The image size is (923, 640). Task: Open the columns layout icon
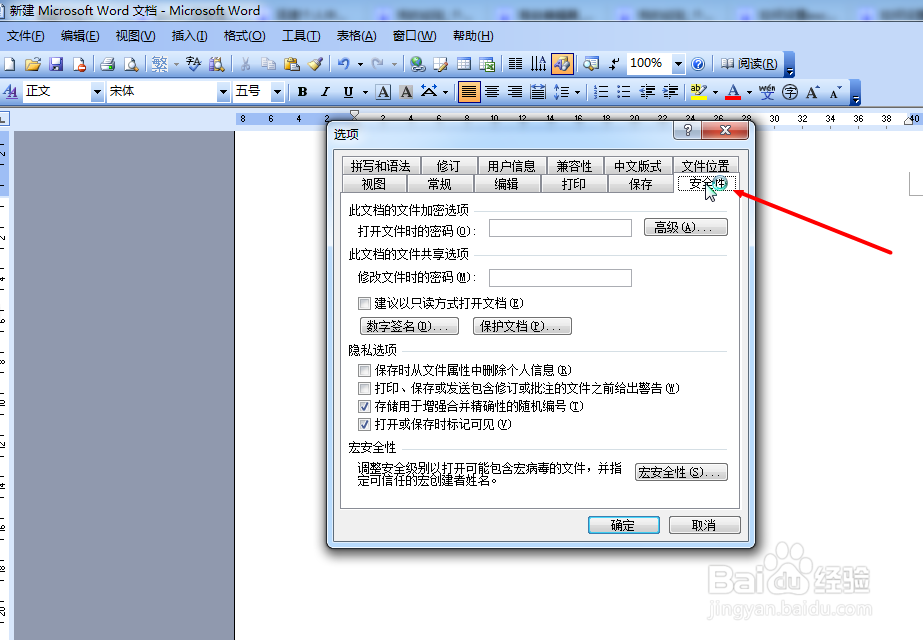(515, 64)
